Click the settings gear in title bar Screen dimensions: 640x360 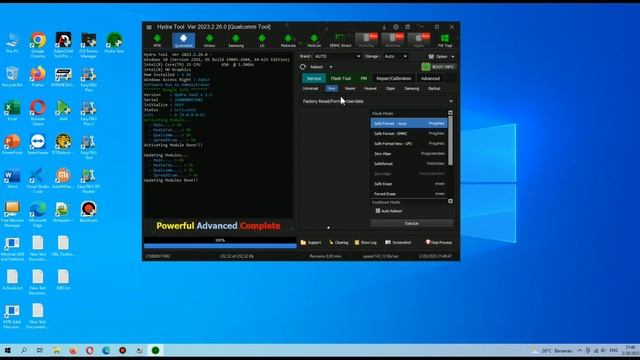[396, 27]
